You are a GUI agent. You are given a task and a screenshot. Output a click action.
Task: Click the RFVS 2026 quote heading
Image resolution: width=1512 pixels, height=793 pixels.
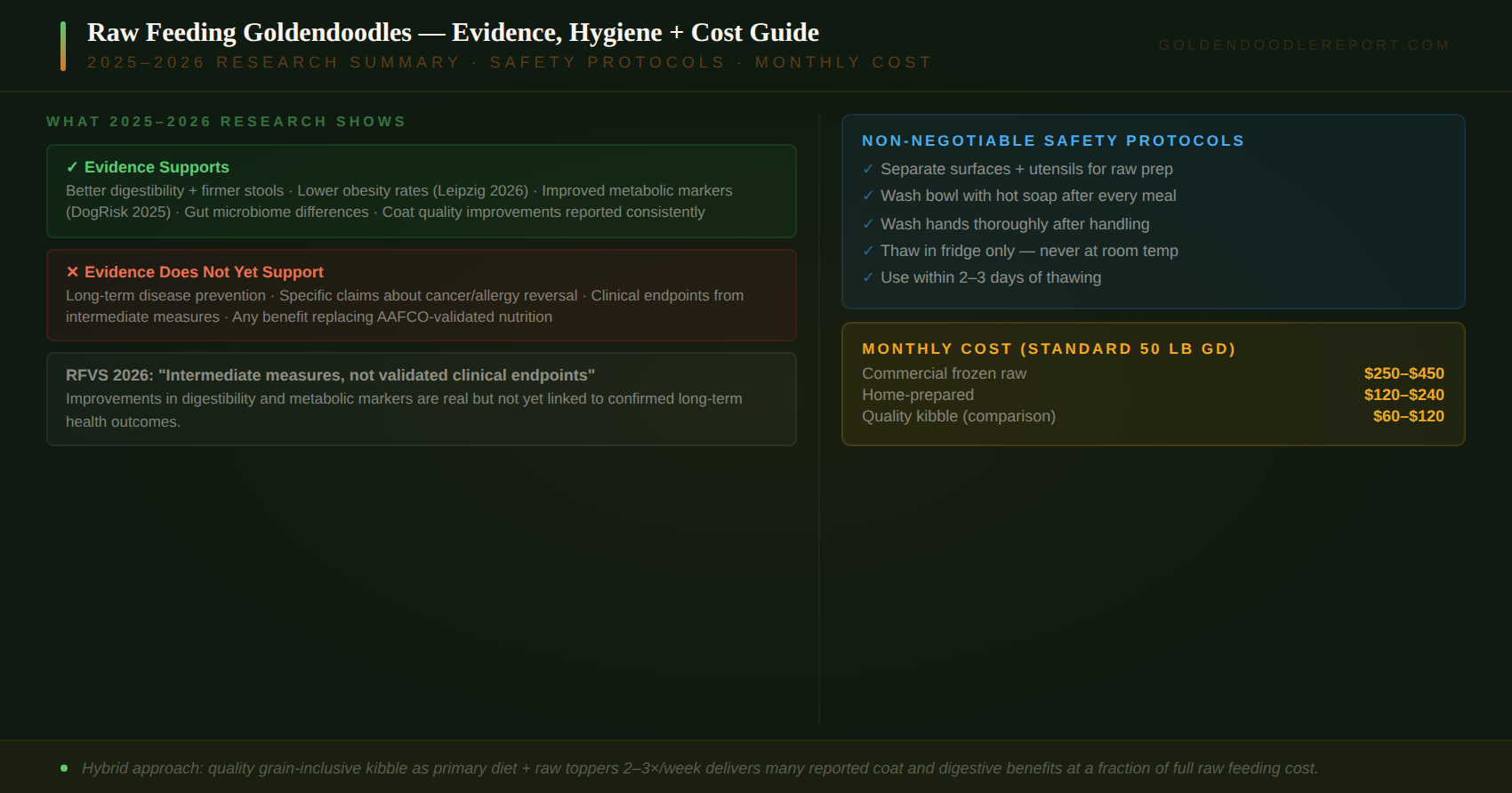(x=330, y=375)
